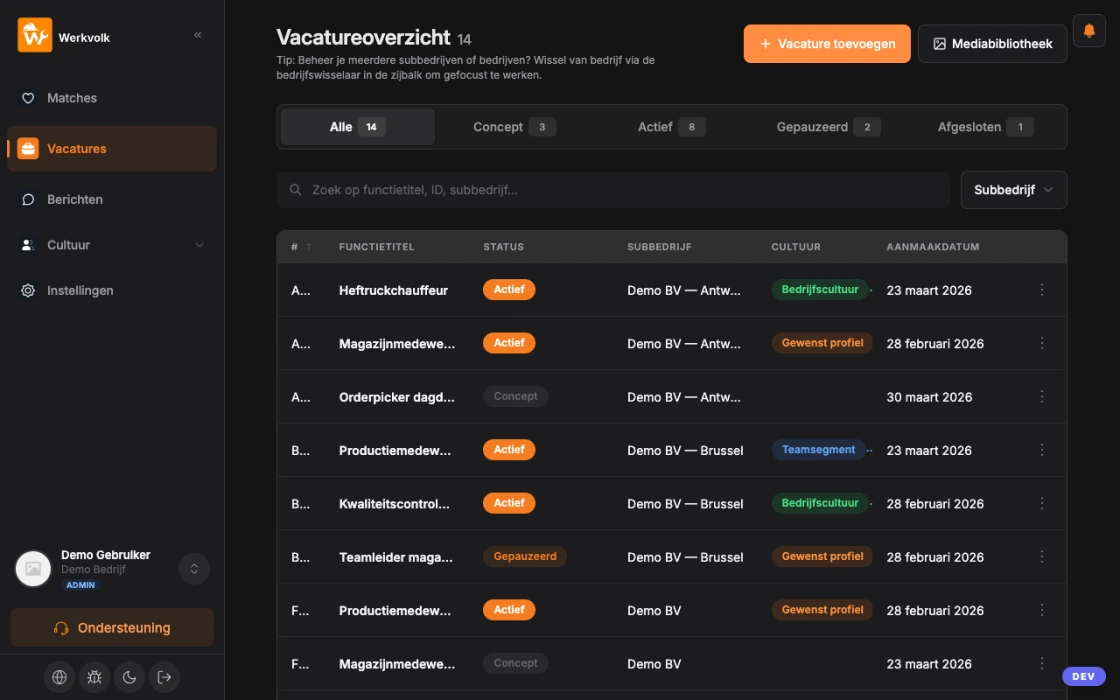Click the language globe icon
This screenshot has width=1120, height=700.
pyautogui.click(x=59, y=677)
